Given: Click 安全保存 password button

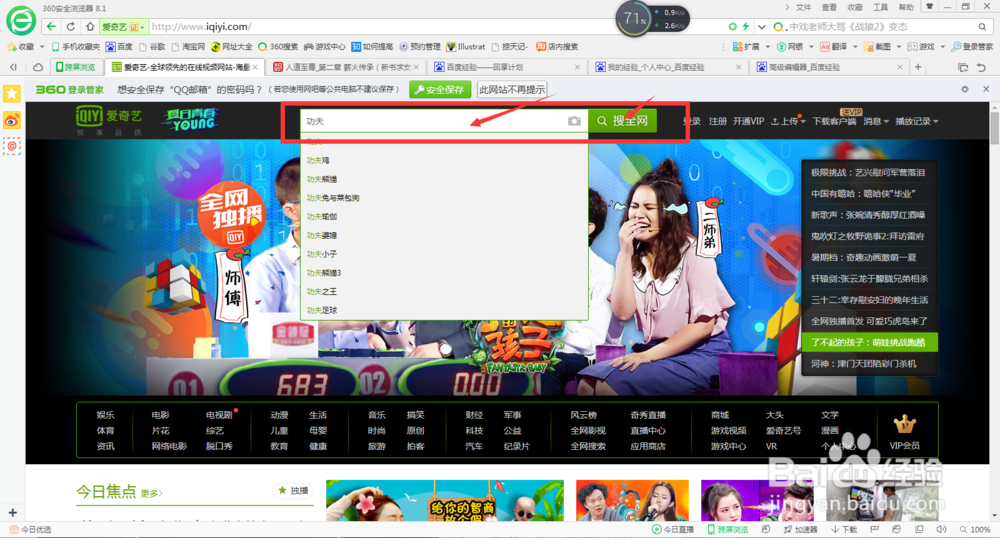Looking at the screenshot, I should (440, 89).
